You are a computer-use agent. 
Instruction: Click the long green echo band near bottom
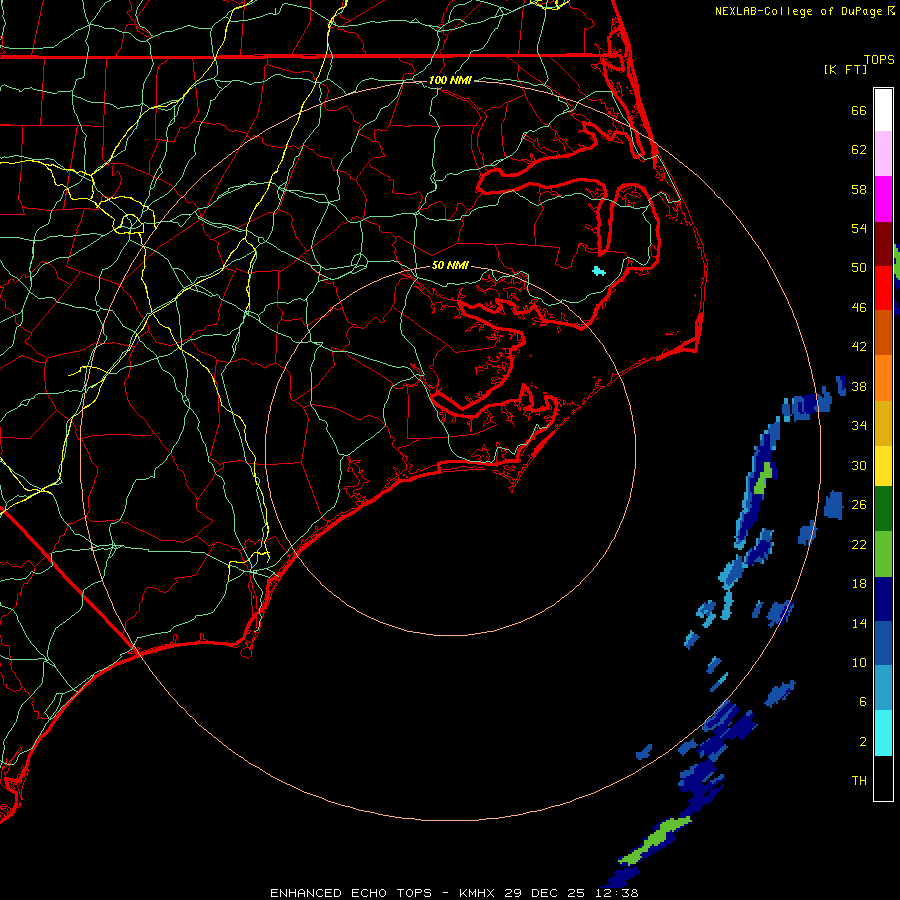(655, 841)
